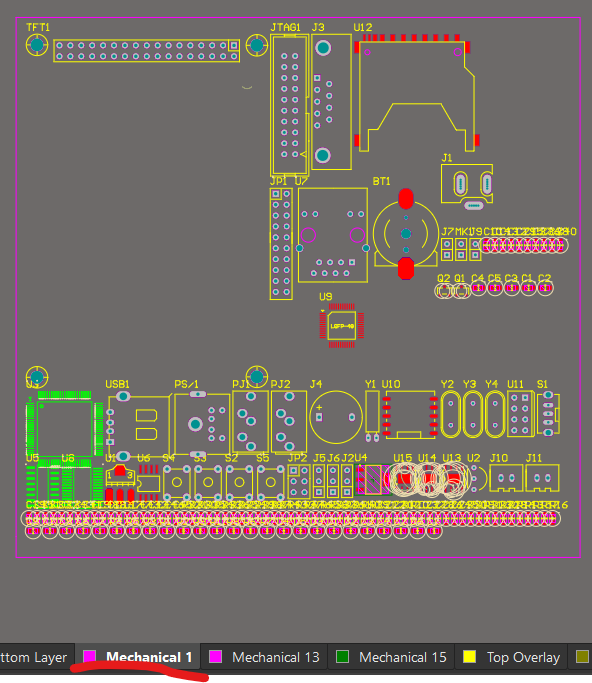Image resolution: width=592 pixels, height=683 pixels.
Task: Select the U1 regulator footprint
Action: [120, 483]
